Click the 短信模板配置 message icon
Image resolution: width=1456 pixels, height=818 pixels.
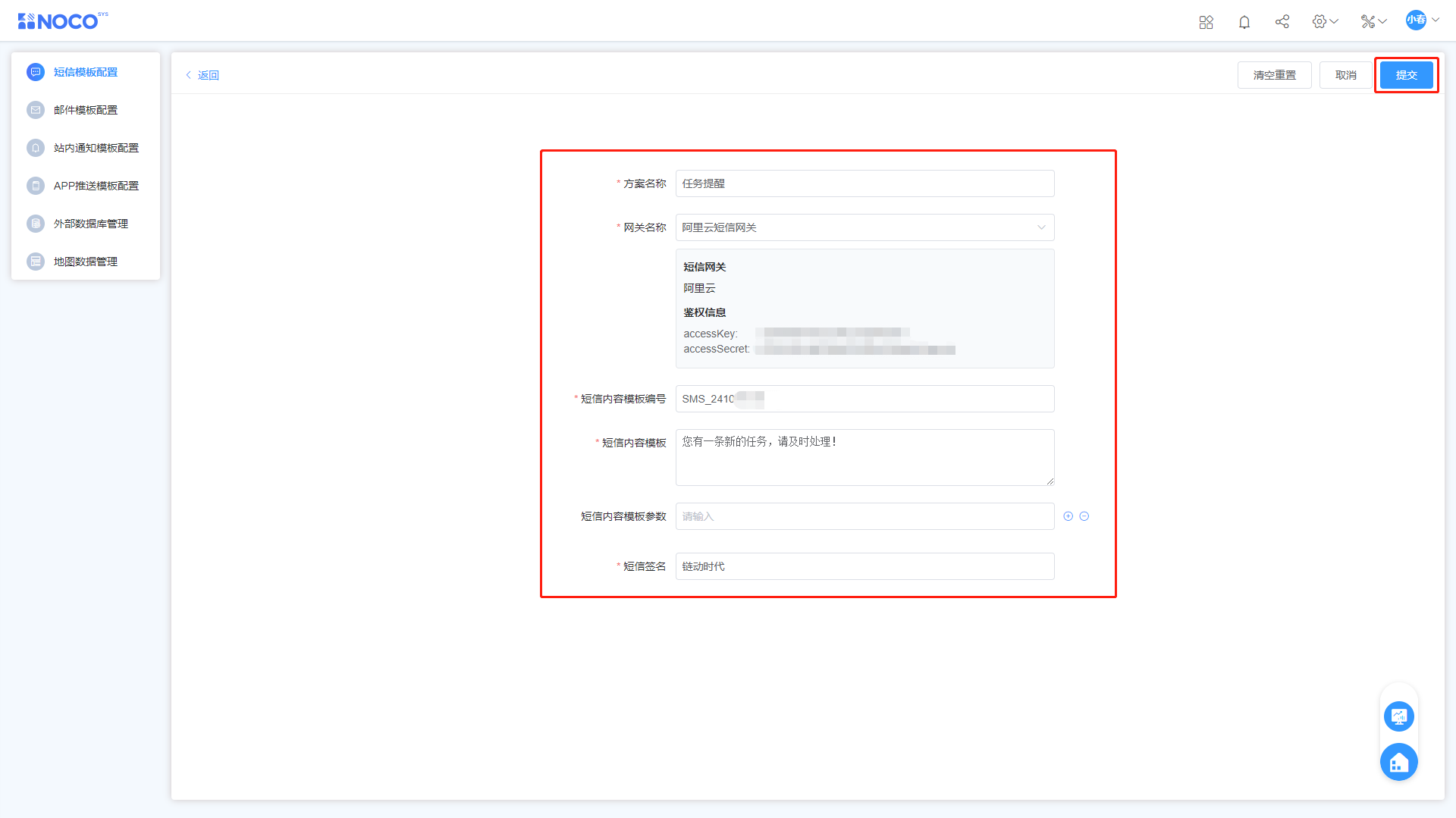pos(36,72)
